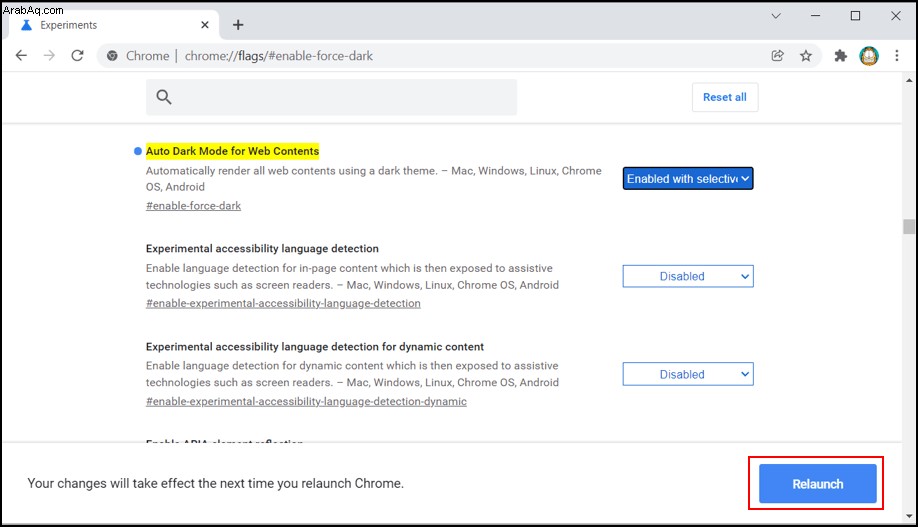Click the address bar URL

coord(279,56)
